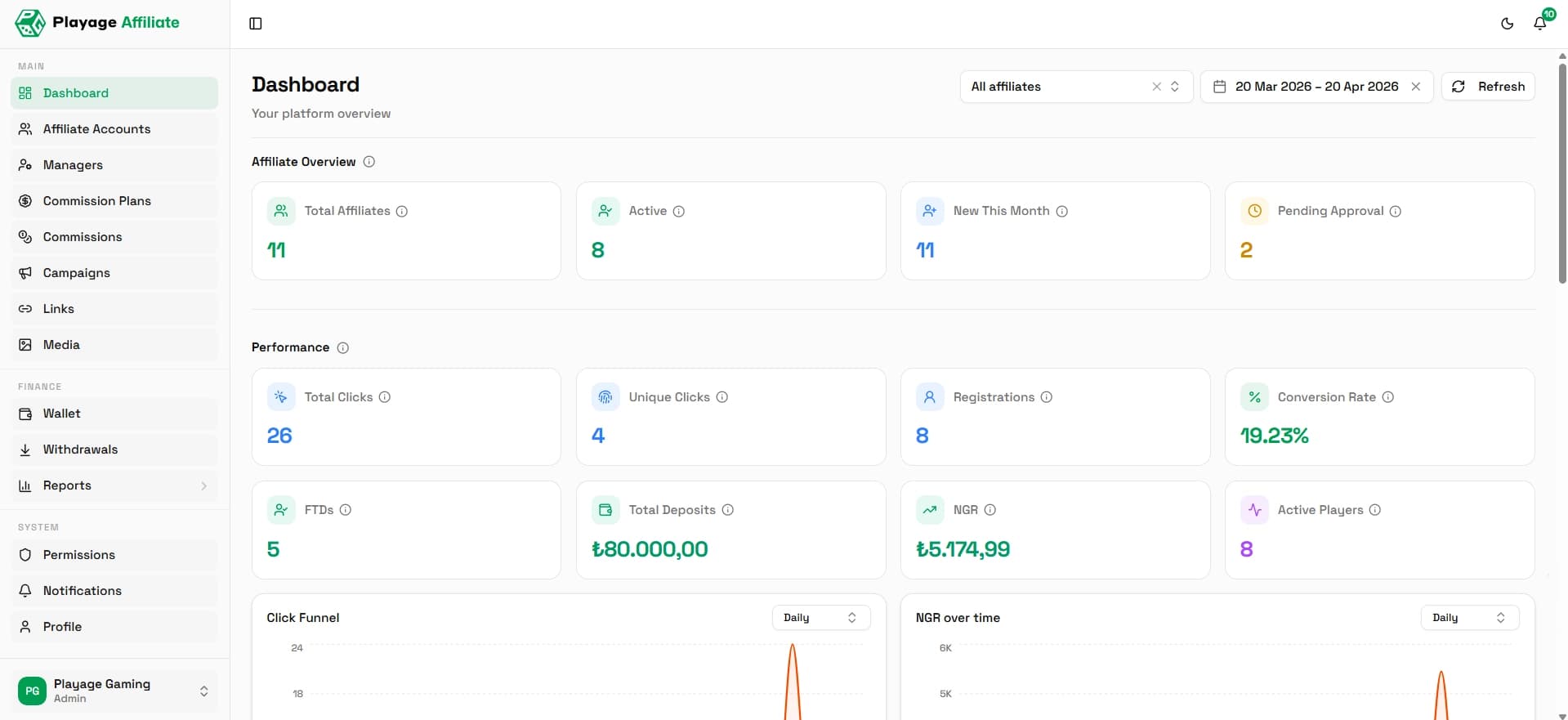Open Profile page
Viewport: 1568px width, 720px height.
point(114,627)
